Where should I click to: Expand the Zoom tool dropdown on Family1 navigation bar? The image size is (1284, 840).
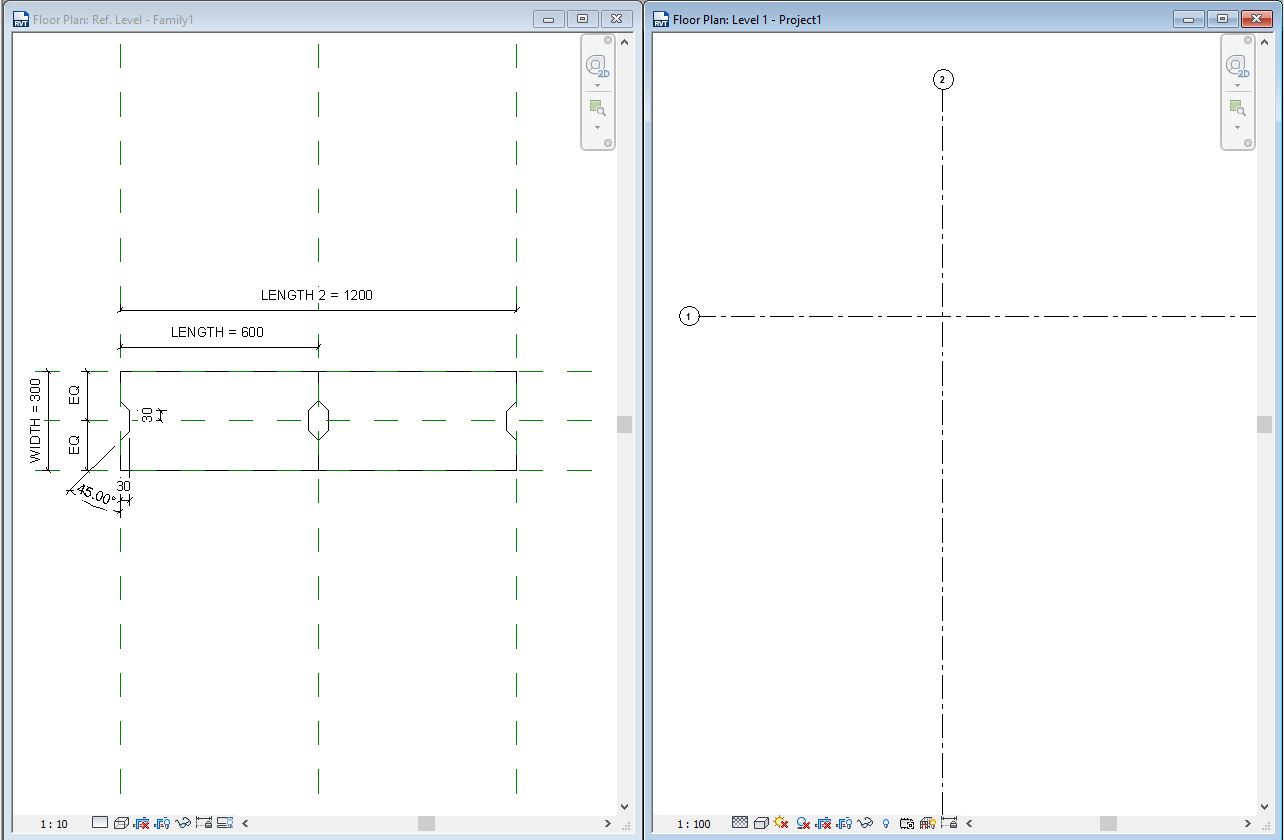(598, 127)
